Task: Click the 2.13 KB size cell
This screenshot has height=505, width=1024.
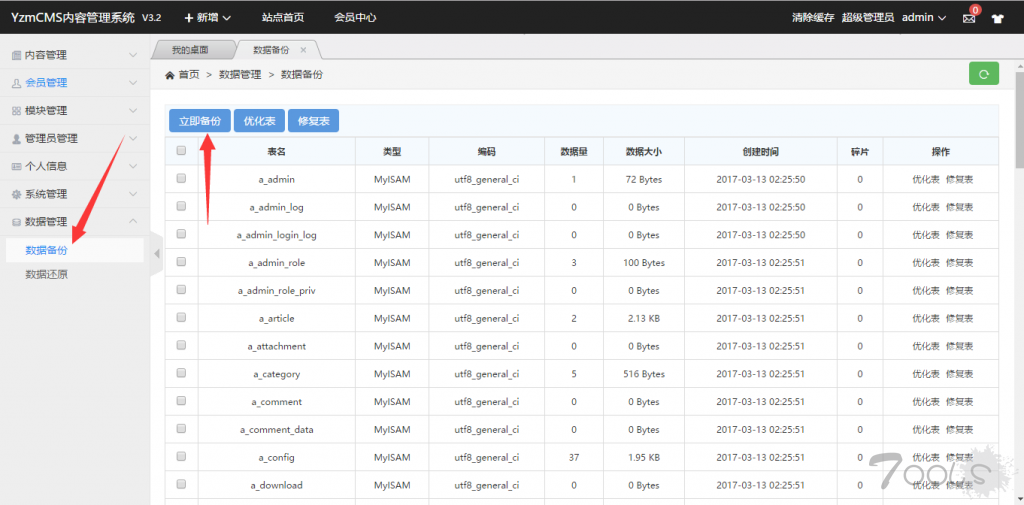Action: (644, 318)
